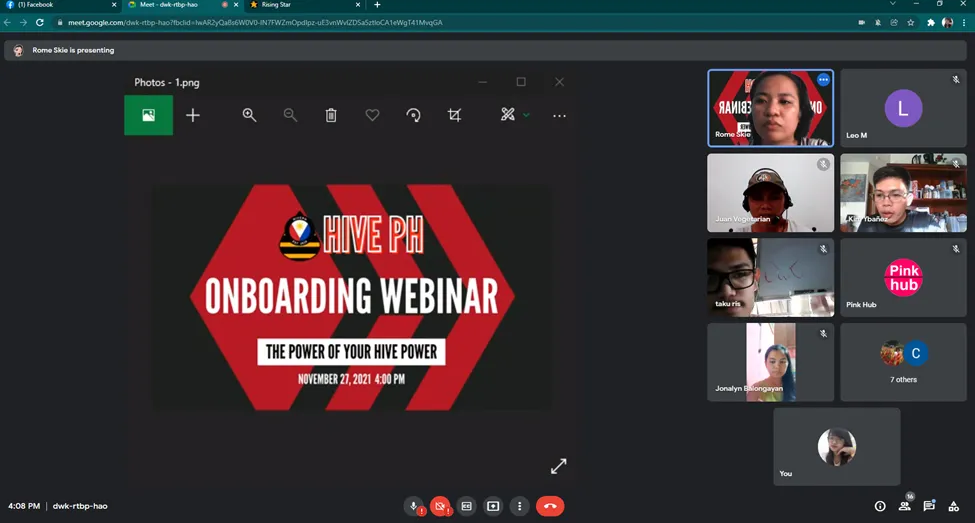Rotate the photo using the rotate icon
This screenshot has width=975, height=523.
coord(413,115)
